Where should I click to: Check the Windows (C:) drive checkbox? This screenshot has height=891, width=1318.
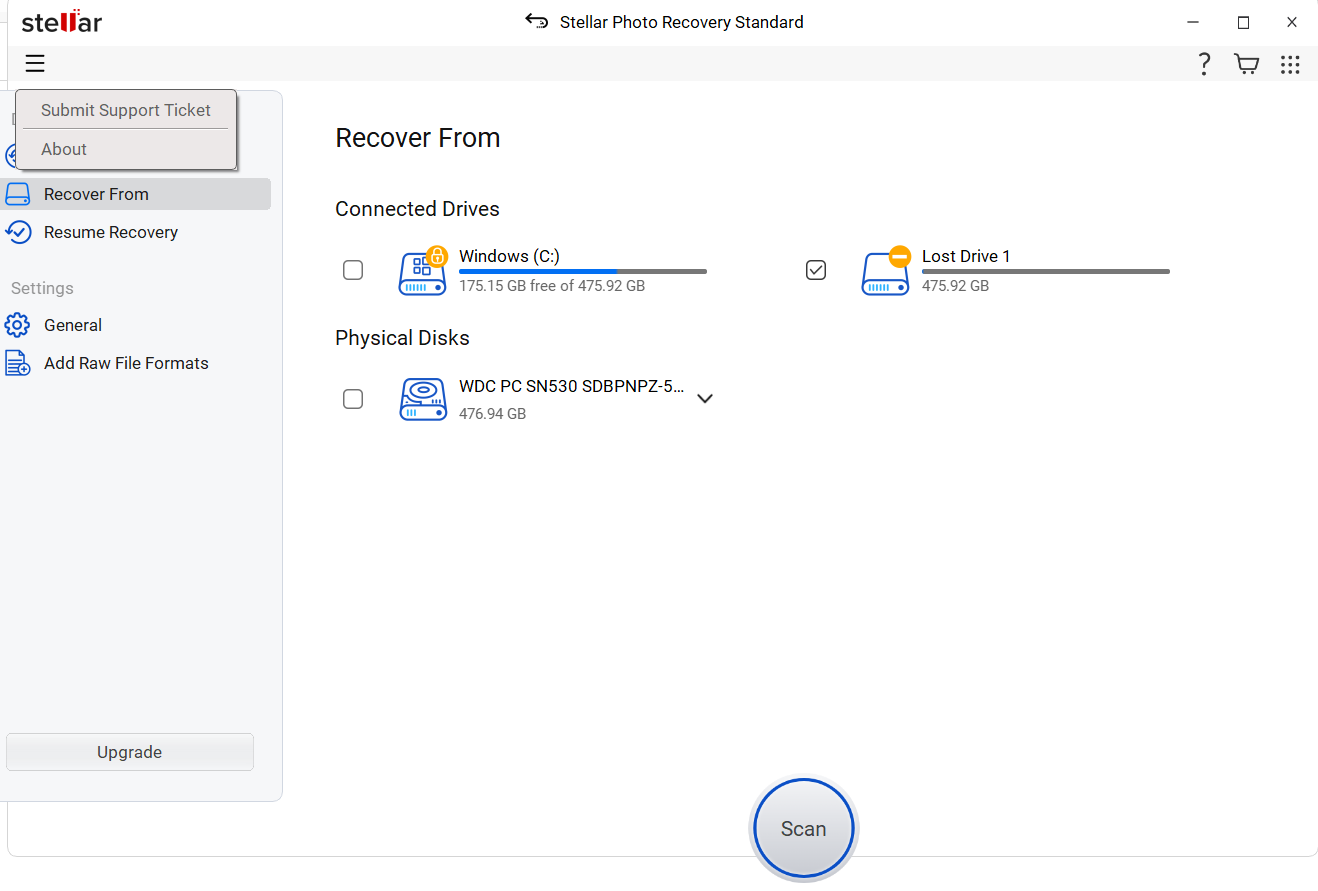click(353, 270)
